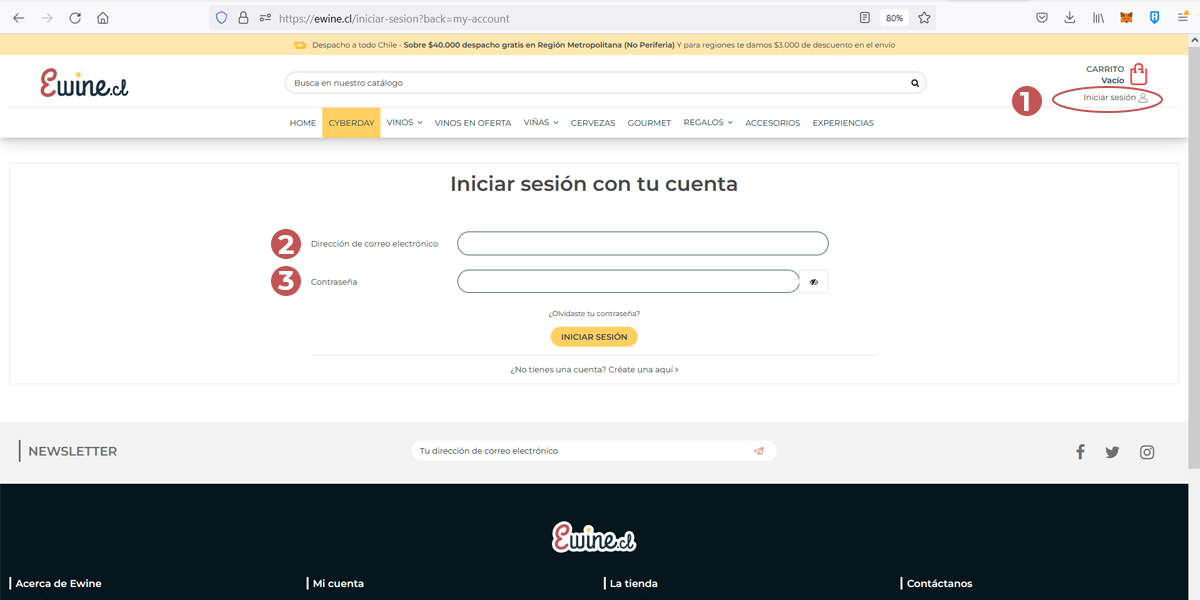The width and height of the screenshot is (1200, 600).
Task: Open Ewine's Twitter page icon
Action: coord(1112,452)
